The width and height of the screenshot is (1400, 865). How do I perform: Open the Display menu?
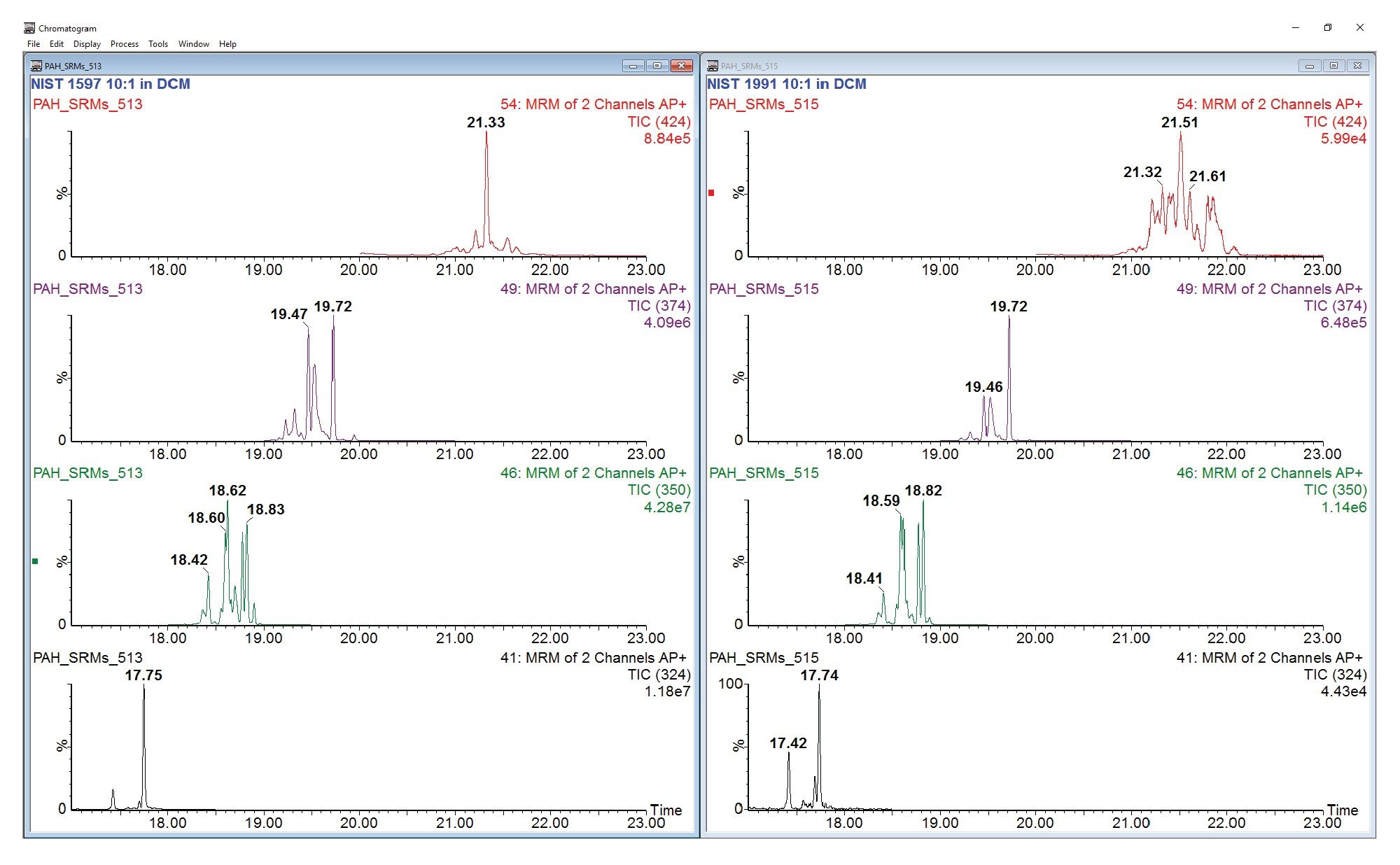[86, 43]
